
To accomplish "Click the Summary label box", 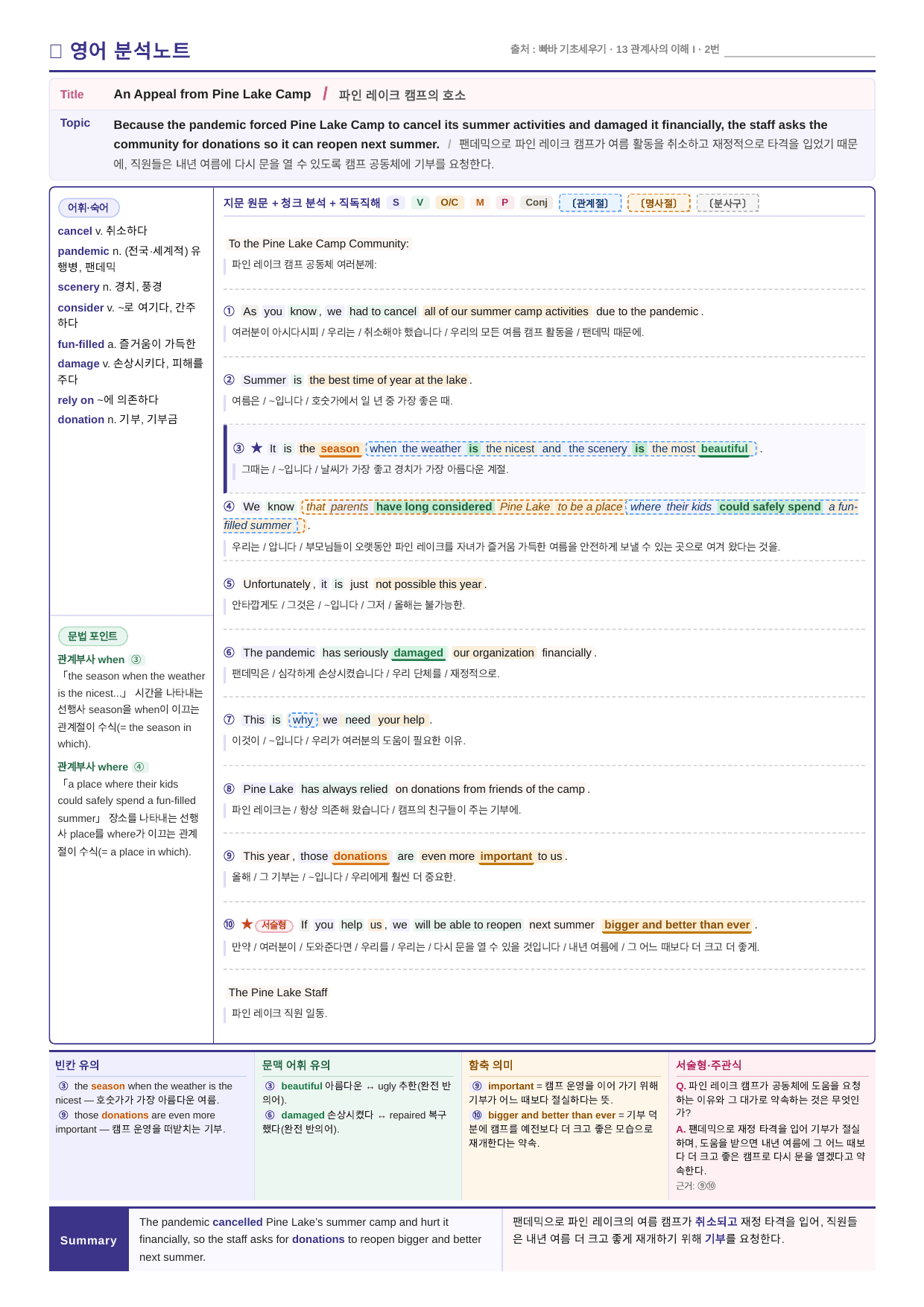I will (x=89, y=1240).
